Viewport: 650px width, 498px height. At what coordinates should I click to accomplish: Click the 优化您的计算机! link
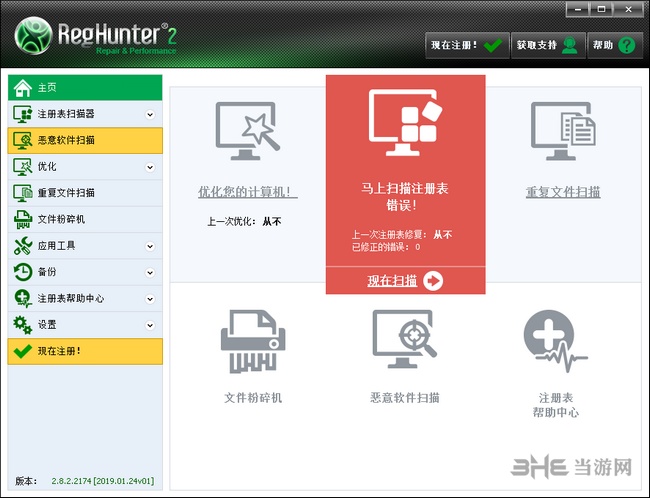248,192
